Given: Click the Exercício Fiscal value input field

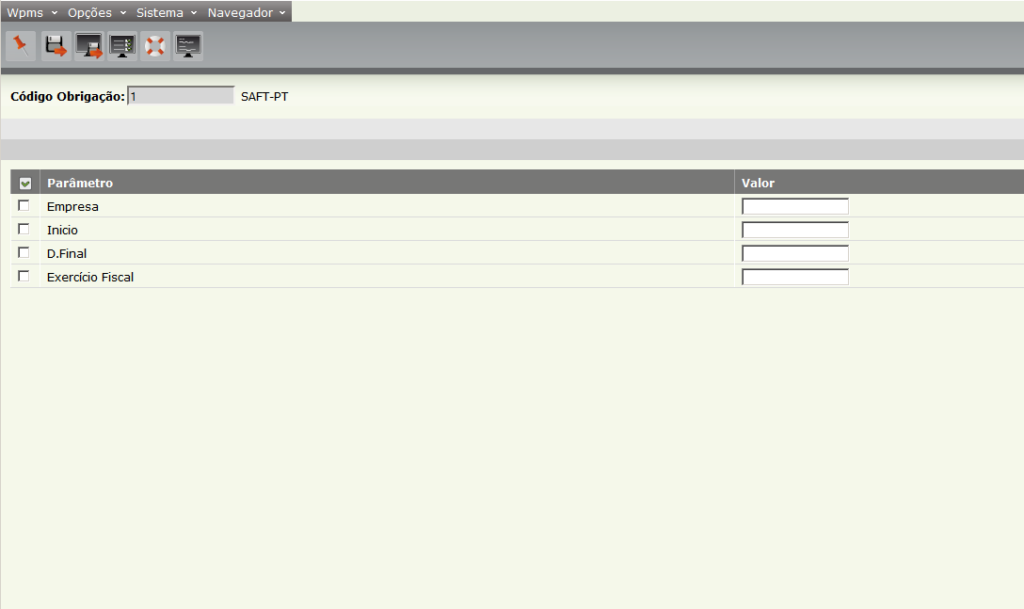Looking at the screenshot, I should coord(795,277).
